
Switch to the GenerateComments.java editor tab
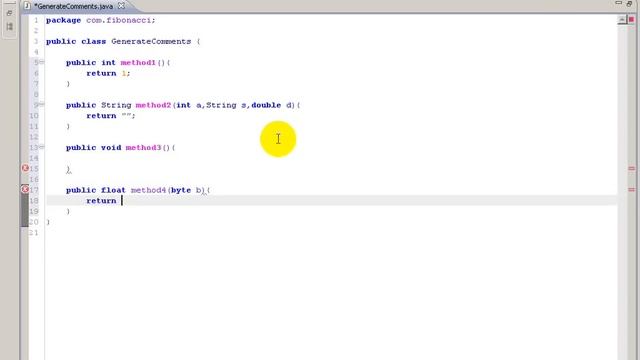point(73,6)
